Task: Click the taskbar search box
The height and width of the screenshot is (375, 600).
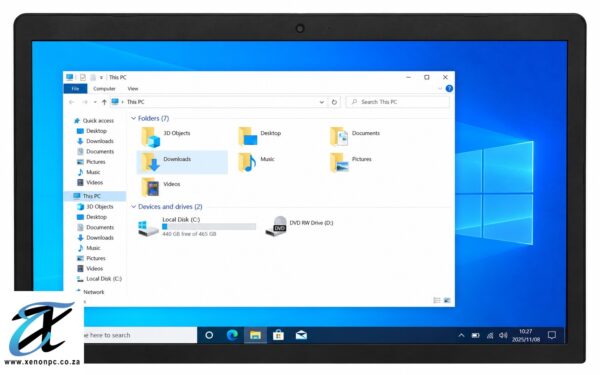Action: coord(140,336)
